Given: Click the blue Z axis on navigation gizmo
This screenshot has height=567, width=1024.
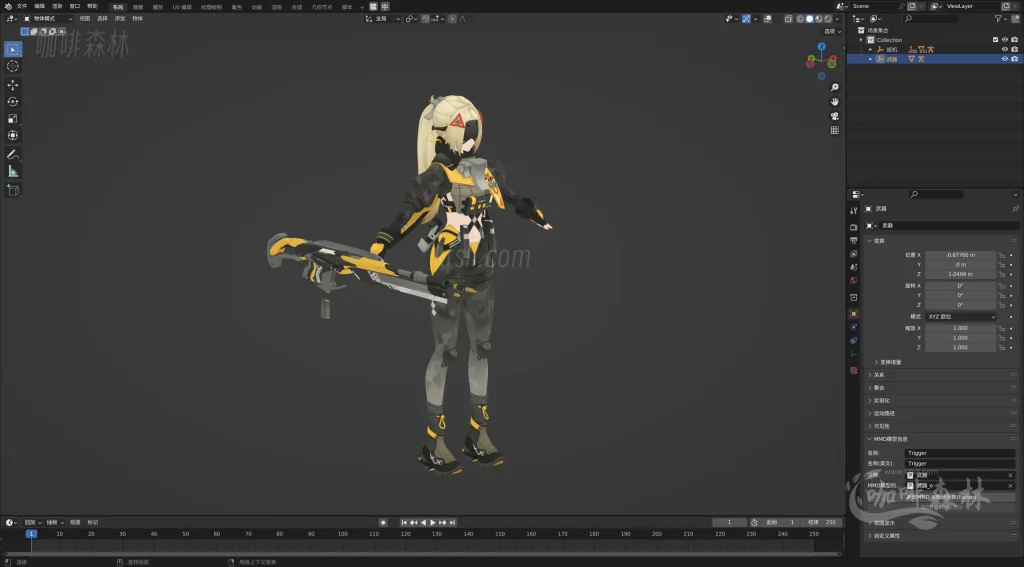Looking at the screenshot, I should click(822, 47).
